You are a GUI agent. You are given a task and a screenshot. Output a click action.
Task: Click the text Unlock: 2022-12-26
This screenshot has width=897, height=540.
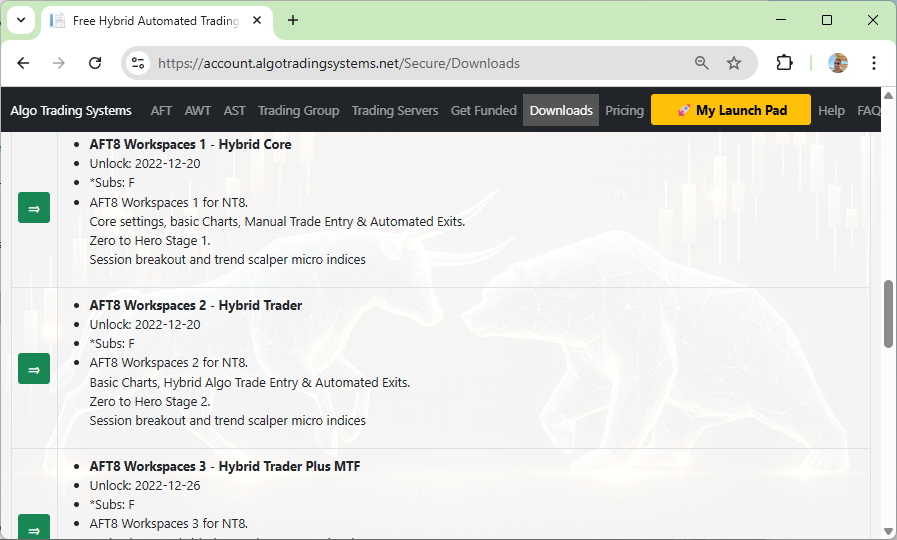click(145, 486)
